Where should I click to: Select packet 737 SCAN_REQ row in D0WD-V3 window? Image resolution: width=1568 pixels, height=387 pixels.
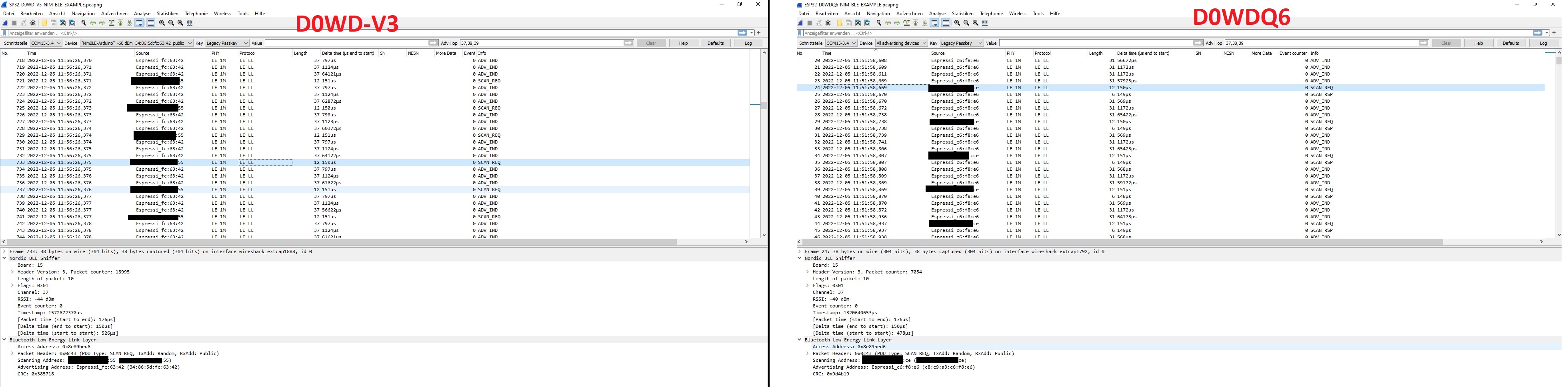[374, 189]
